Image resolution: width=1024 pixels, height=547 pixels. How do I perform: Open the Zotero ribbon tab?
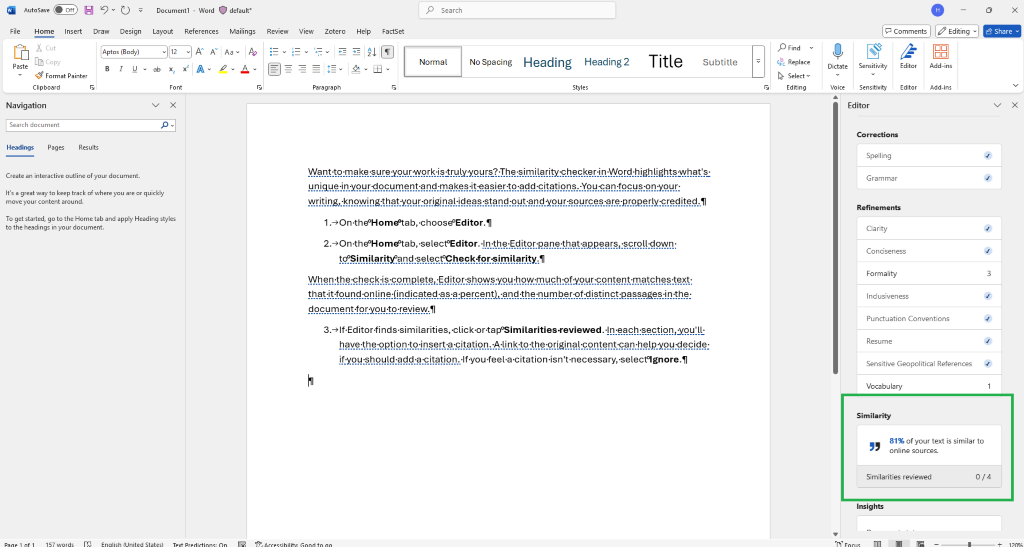(x=335, y=31)
